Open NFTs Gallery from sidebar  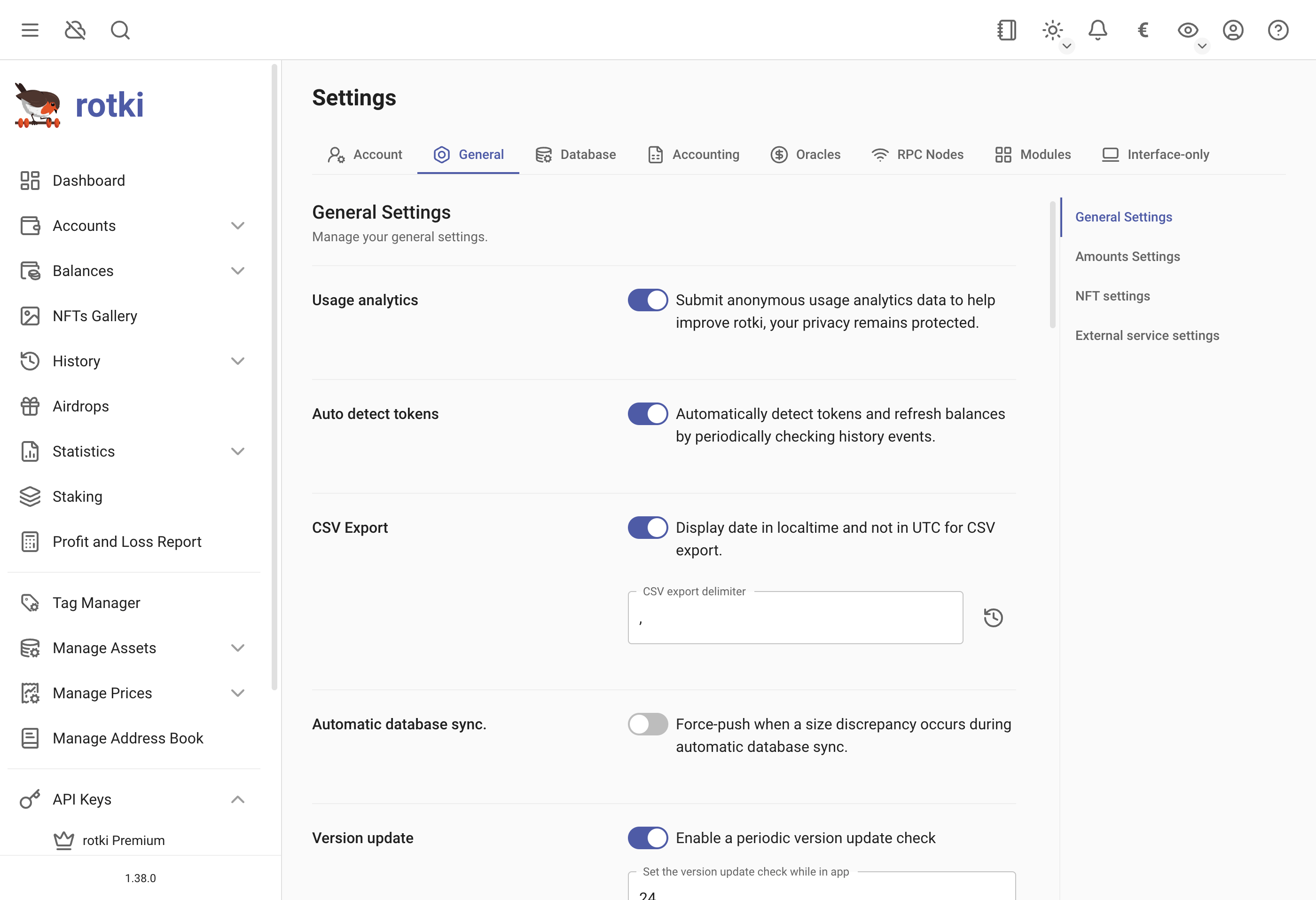pos(134,316)
